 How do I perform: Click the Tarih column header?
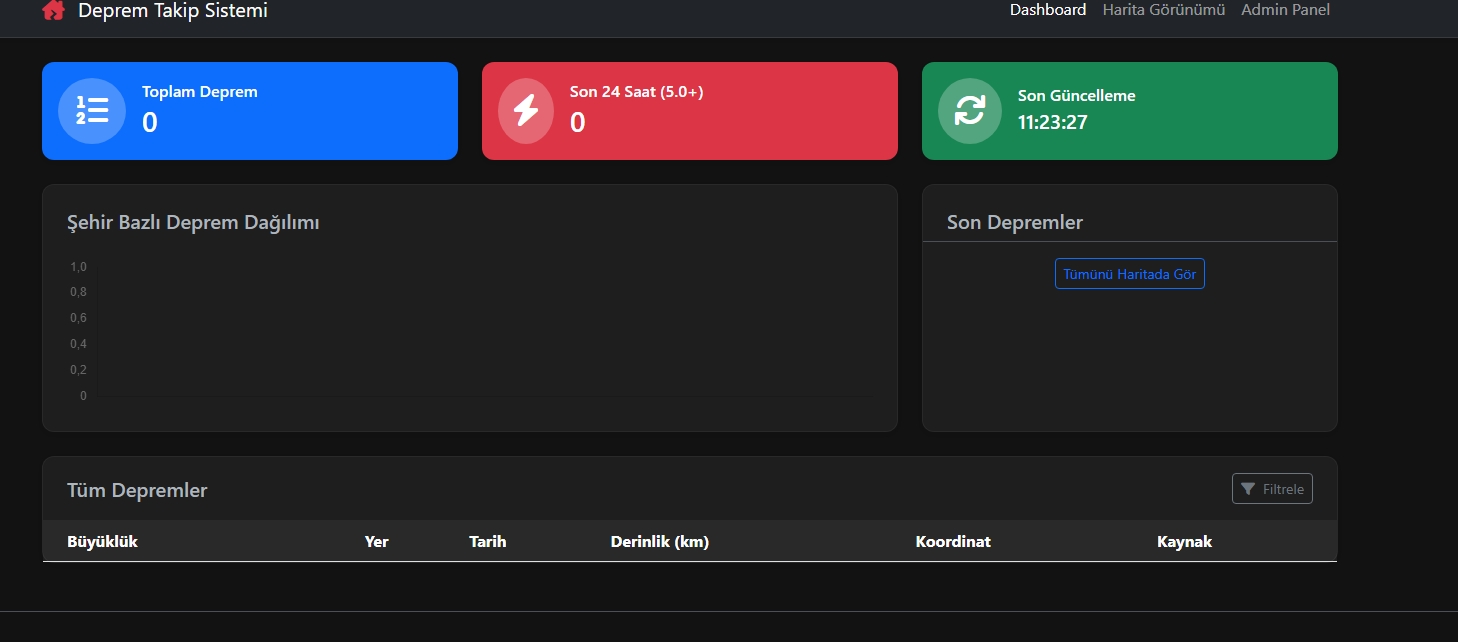click(488, 541)
